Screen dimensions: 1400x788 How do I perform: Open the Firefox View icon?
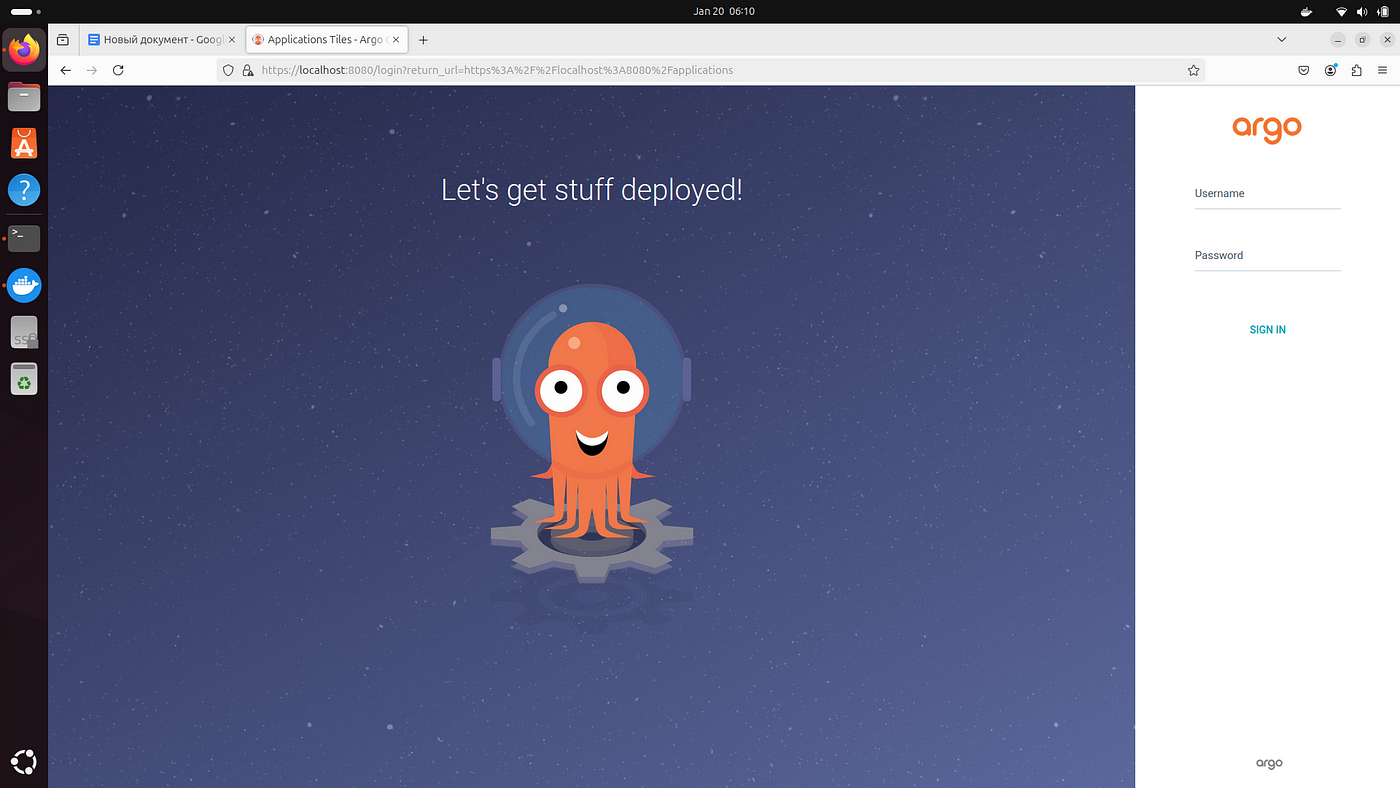[63, 40]
